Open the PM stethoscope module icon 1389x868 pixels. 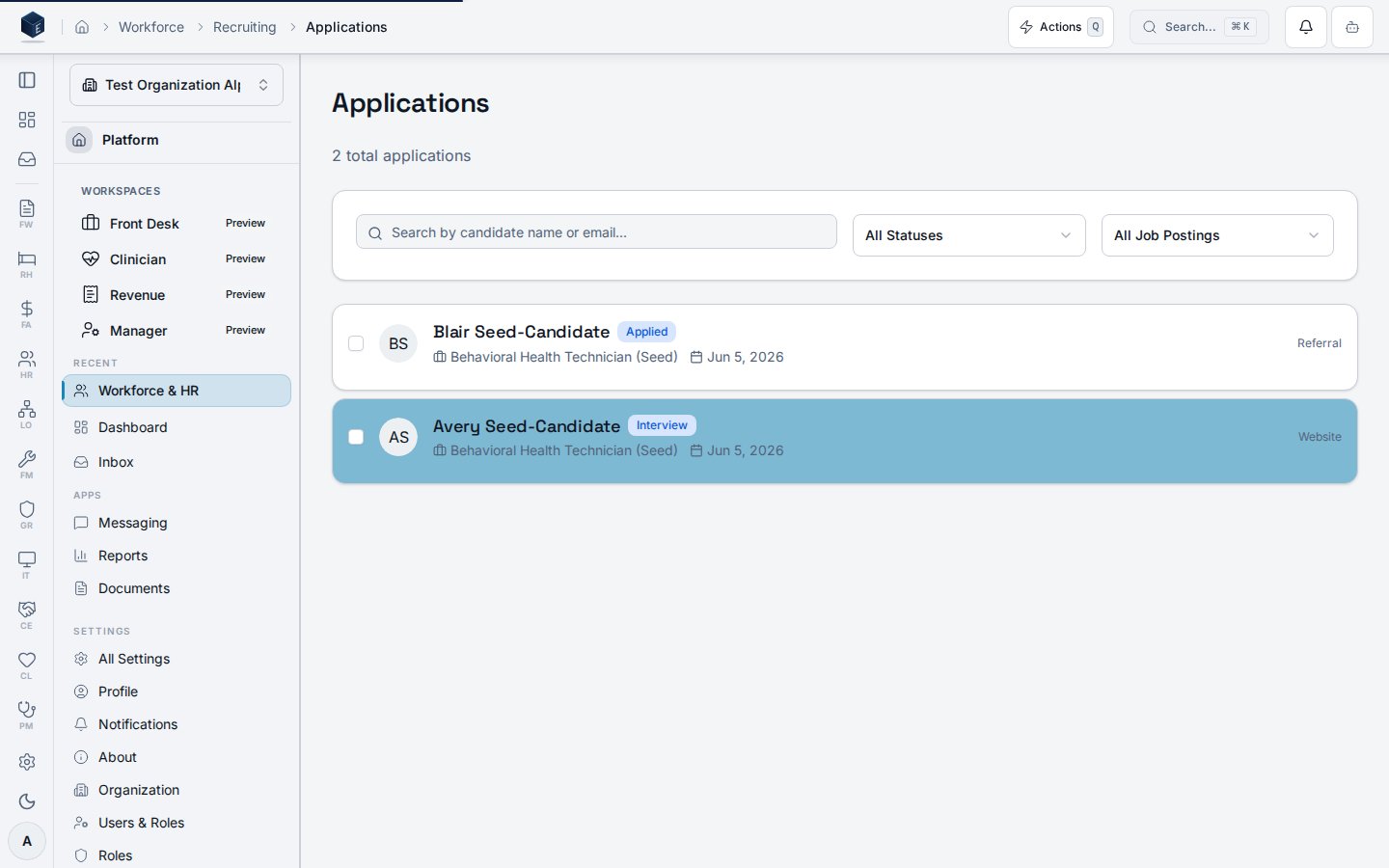tap(27, 715)
